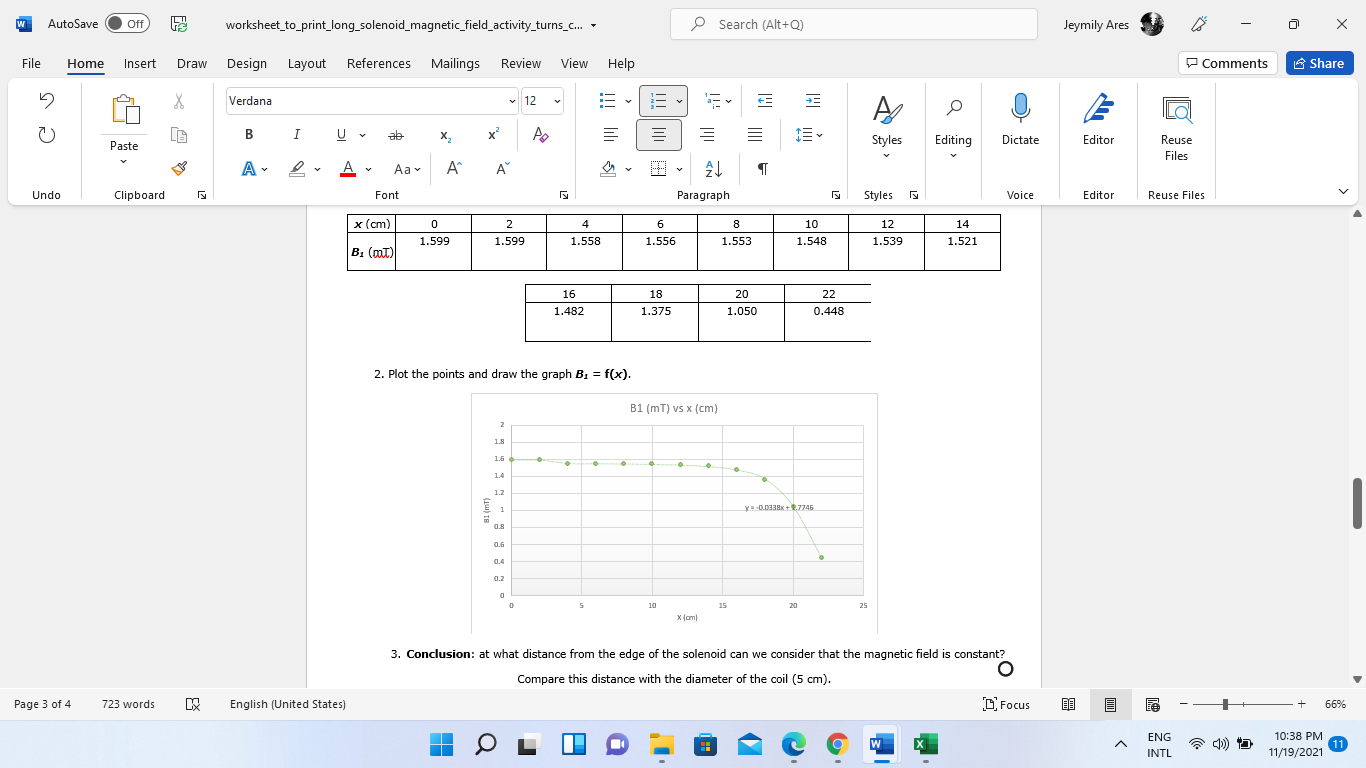Switch to Read Mode view
This screenshot has width=1366, height=768.
1068,704
